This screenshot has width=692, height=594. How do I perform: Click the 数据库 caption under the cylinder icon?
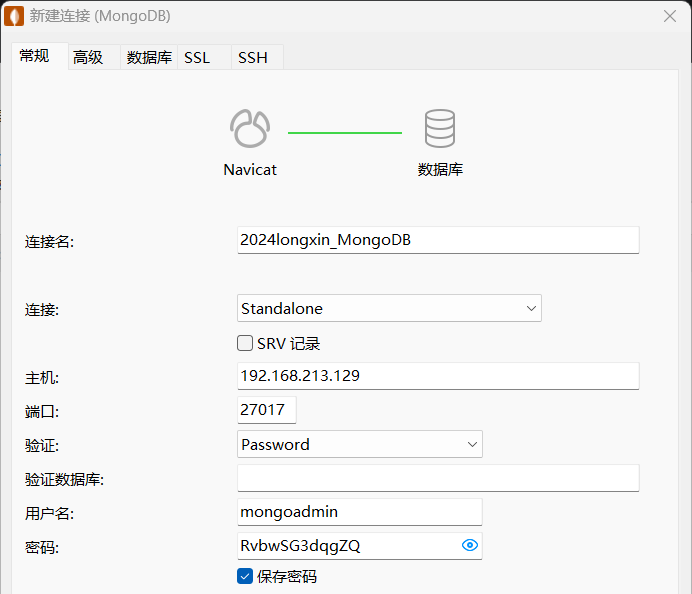[440, 170]
